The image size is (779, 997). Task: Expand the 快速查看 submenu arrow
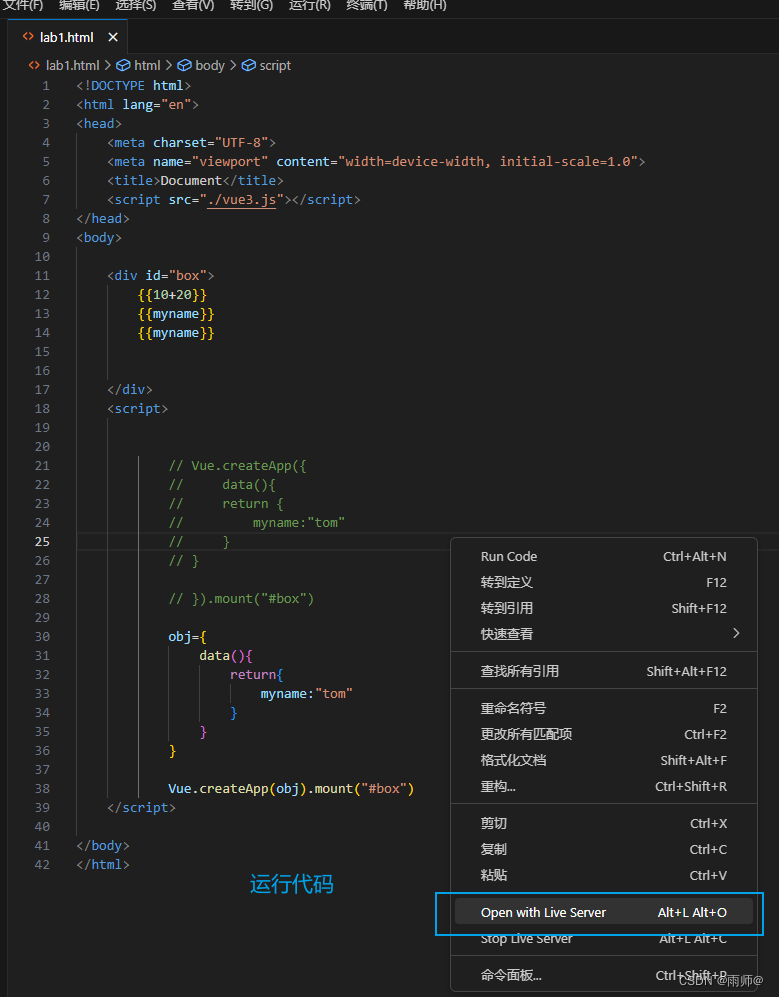click(736, 633)
